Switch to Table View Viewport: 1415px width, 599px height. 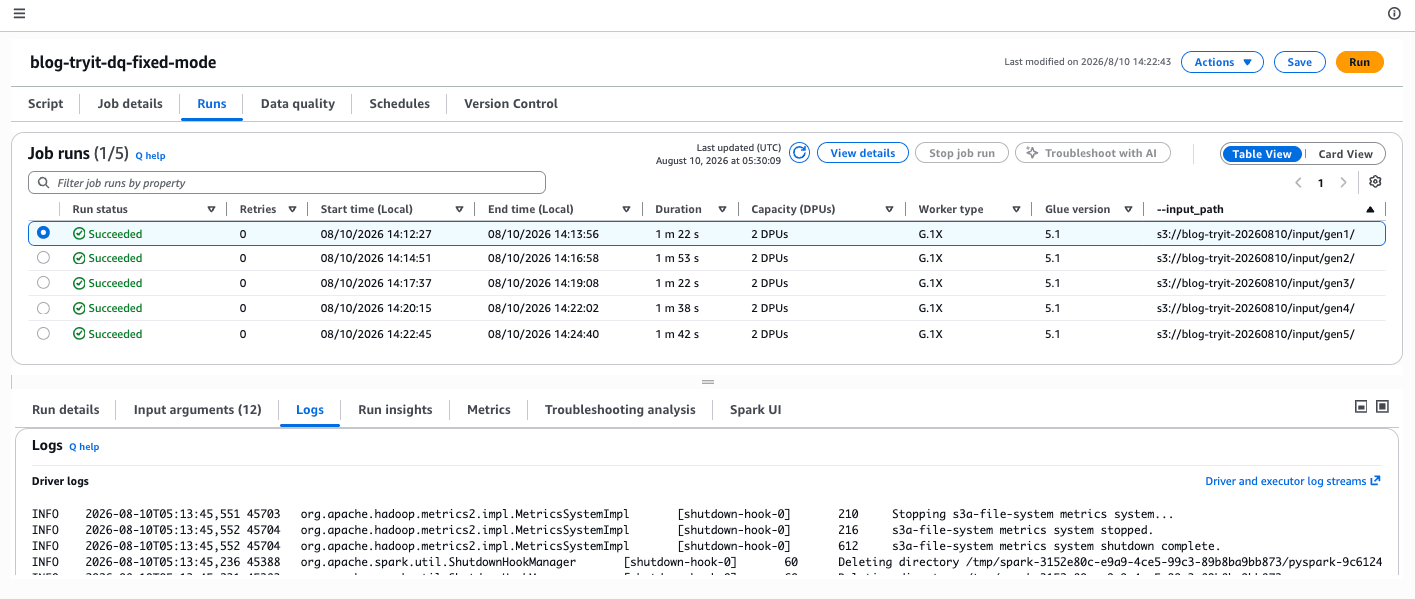[1262, 154]
